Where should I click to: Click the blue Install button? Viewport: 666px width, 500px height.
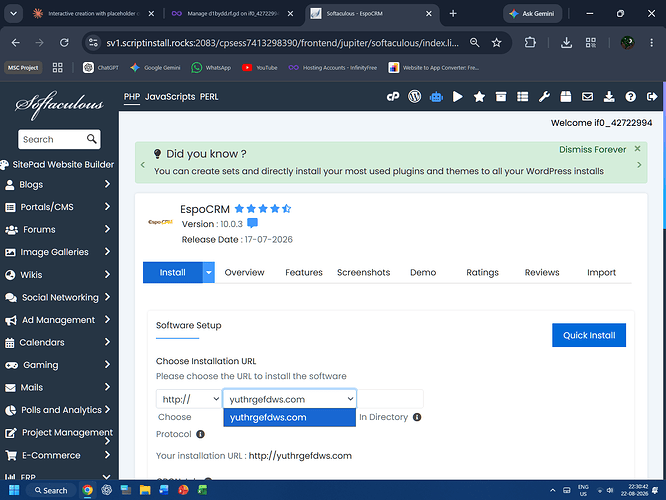[x=173, y=272]
